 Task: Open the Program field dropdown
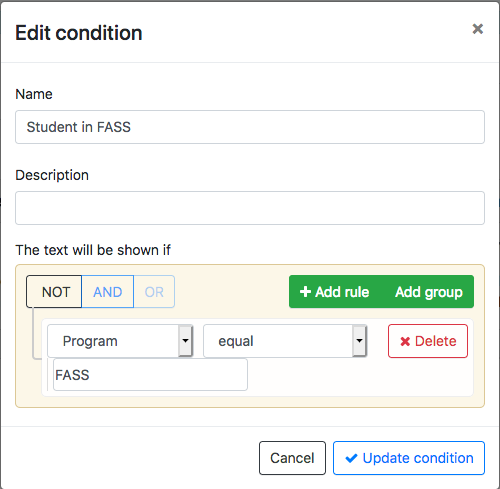(120, 341)
